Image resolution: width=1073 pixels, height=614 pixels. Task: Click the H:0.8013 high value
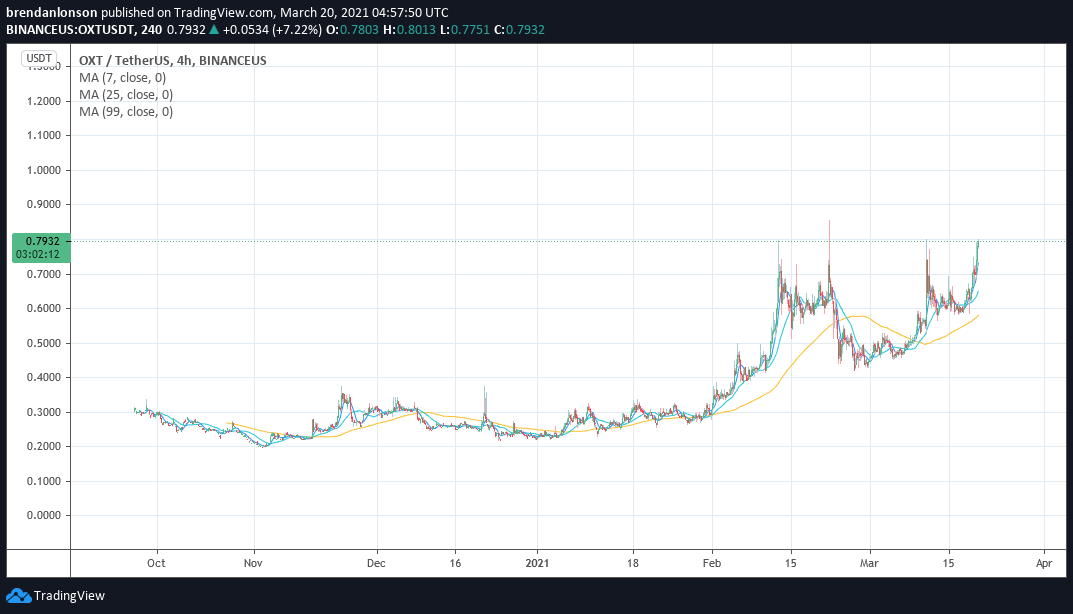[409, 29]
